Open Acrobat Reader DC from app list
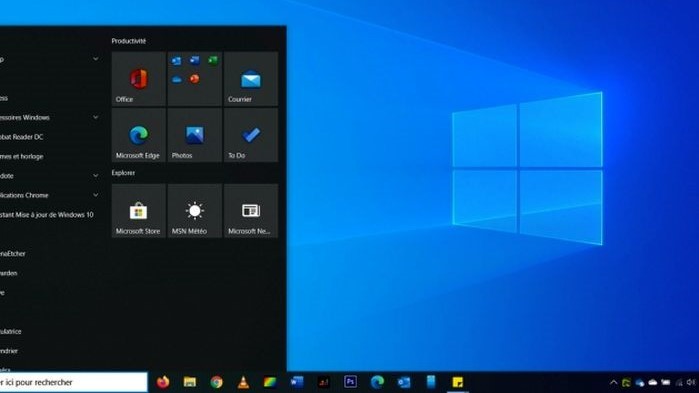This screenshot has width=699, height=393. click(21, 137)
